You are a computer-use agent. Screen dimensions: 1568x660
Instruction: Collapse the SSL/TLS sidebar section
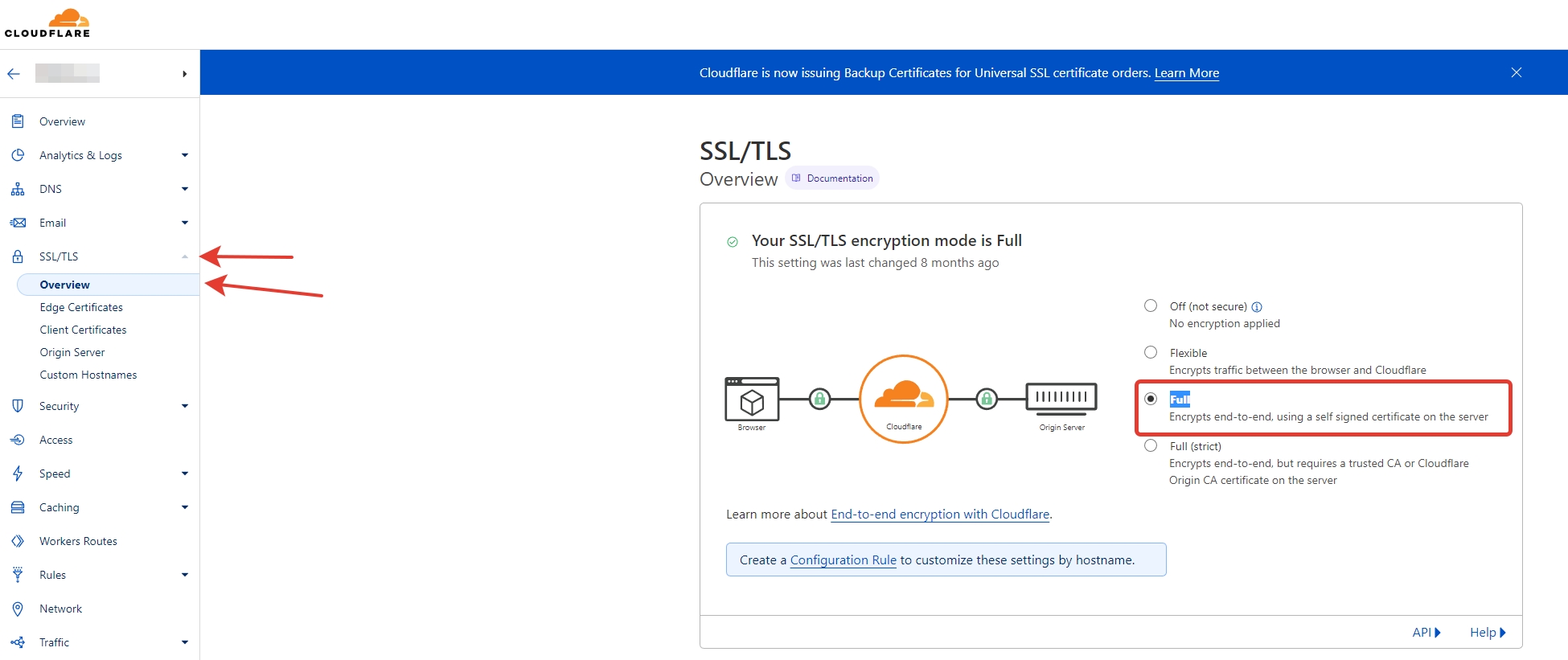coord(185,256)
